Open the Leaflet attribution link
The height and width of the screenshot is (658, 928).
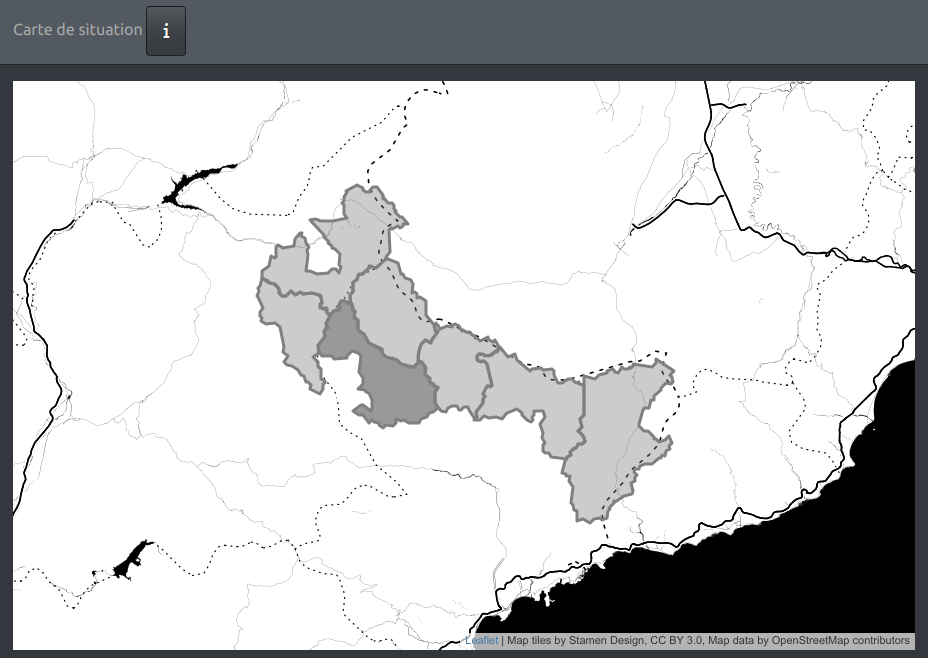481,640
